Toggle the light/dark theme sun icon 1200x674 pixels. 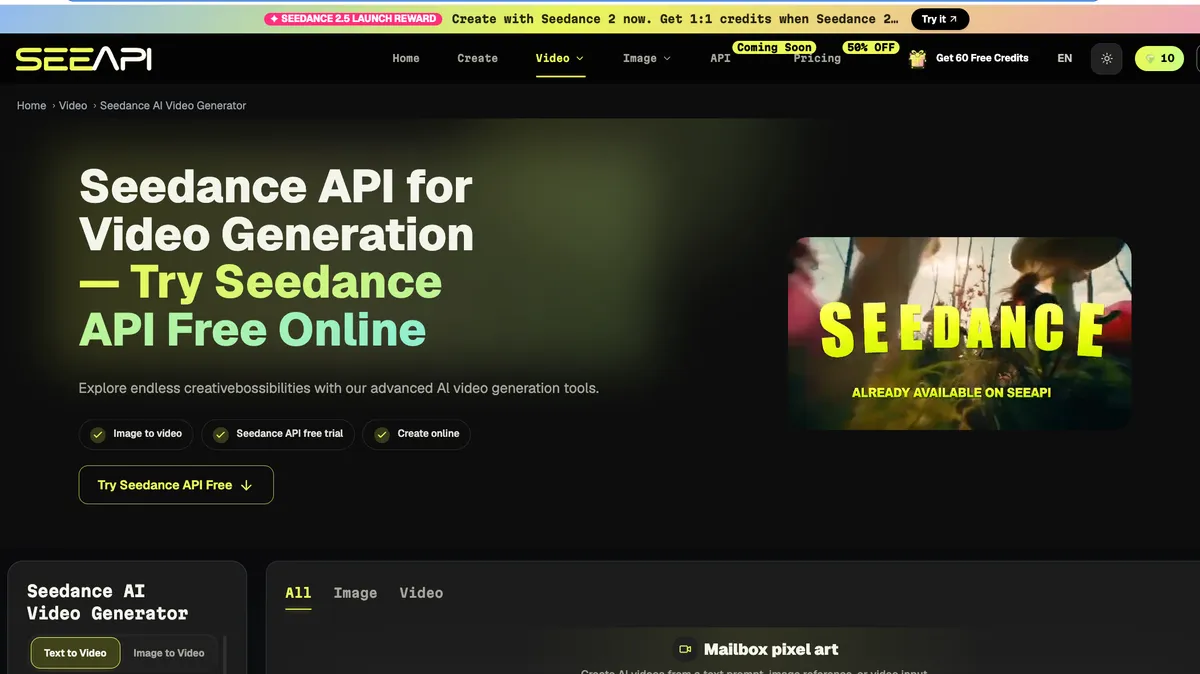tap(1107, 58)
